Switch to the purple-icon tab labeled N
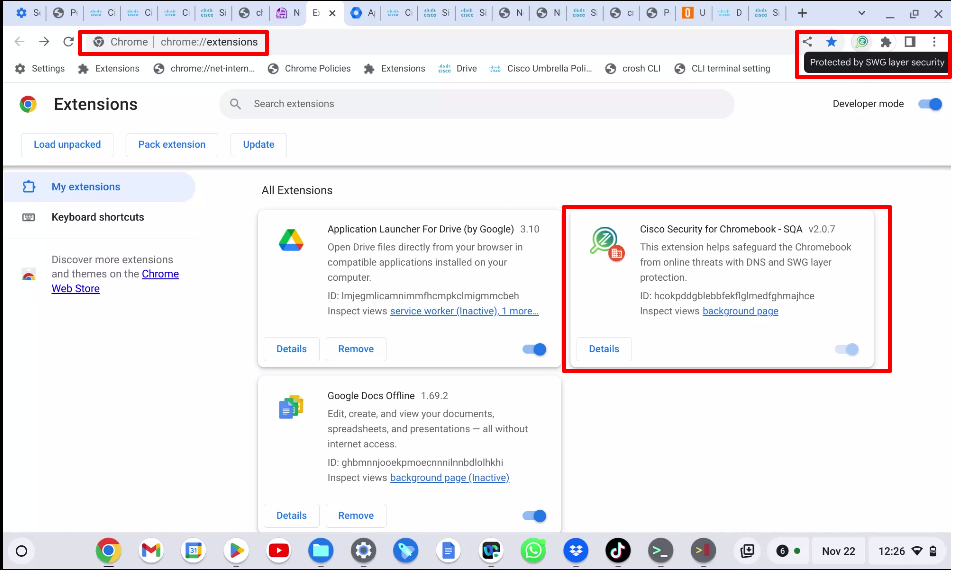 pyautogui.click(x=288, y=13)
